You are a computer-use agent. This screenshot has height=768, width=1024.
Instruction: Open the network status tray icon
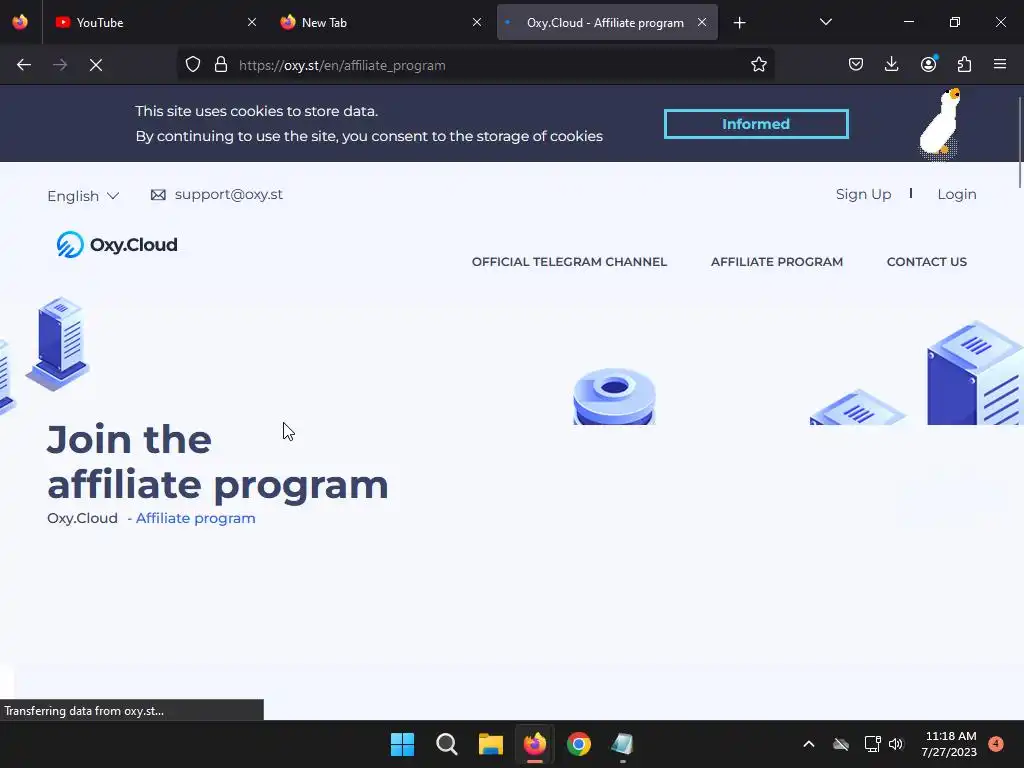[872, 744]
